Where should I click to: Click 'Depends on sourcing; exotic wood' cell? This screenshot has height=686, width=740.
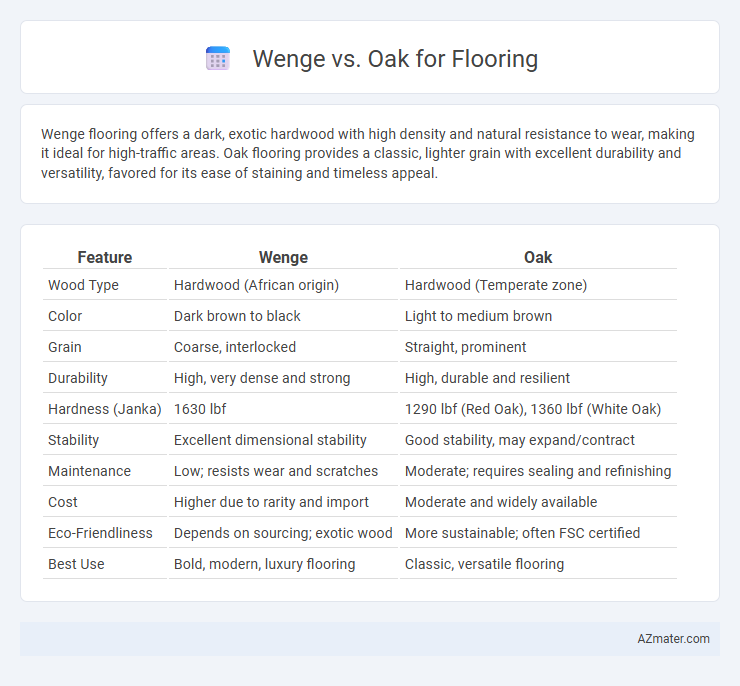[283, 533]
